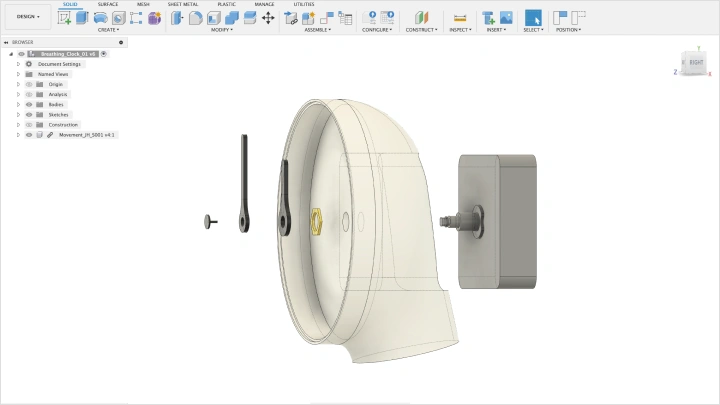Expand the Named Views folder
The image size is (720, 405).
coord(18,74)
